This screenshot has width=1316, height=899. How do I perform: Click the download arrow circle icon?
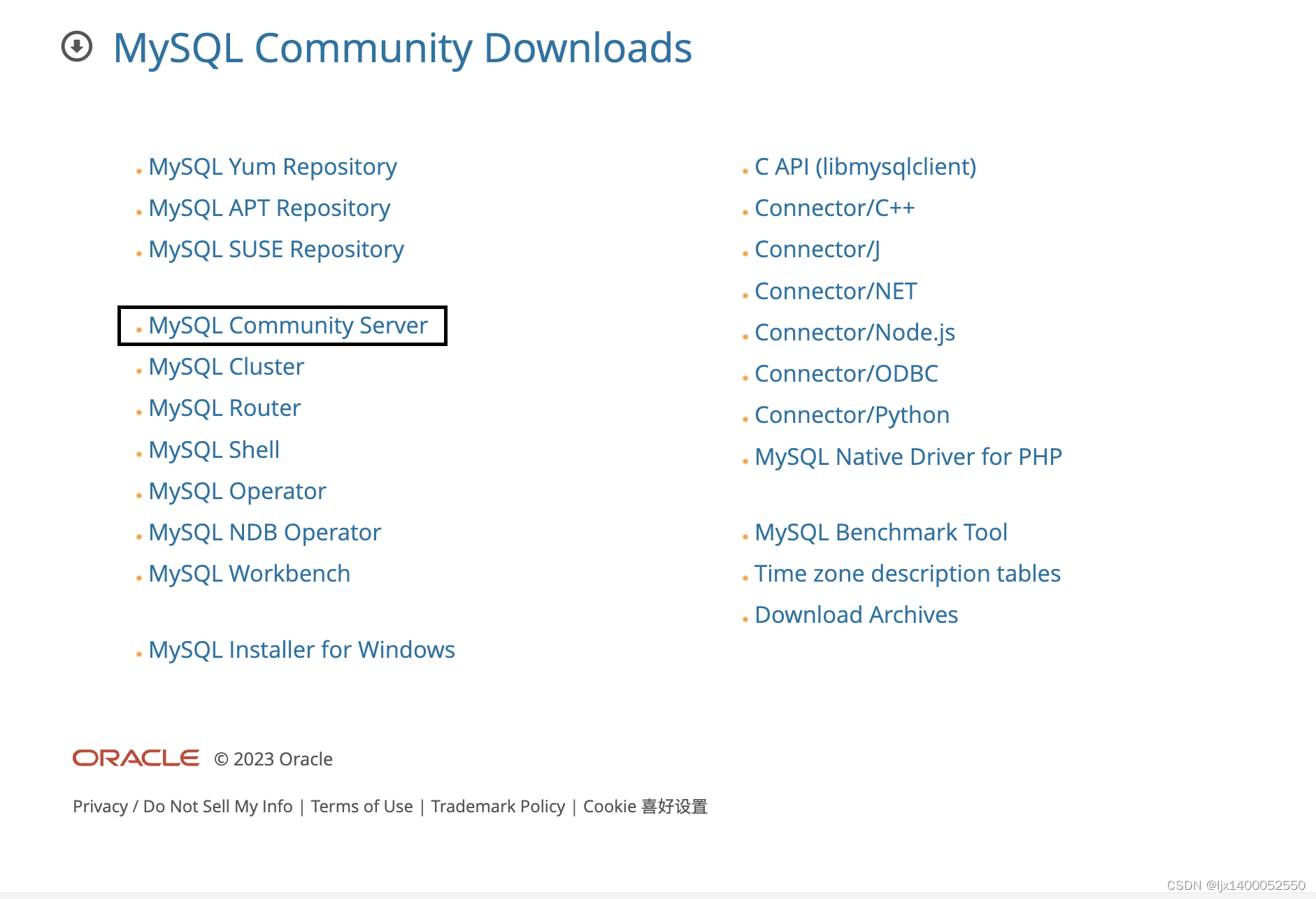[77, 47]
